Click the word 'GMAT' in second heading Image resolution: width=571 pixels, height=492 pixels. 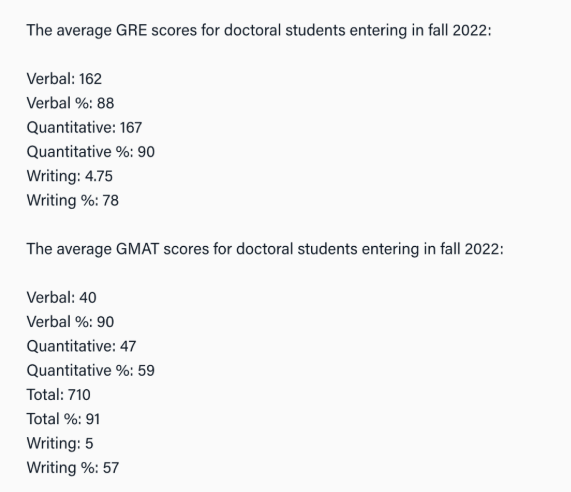(x=138, y=249)
